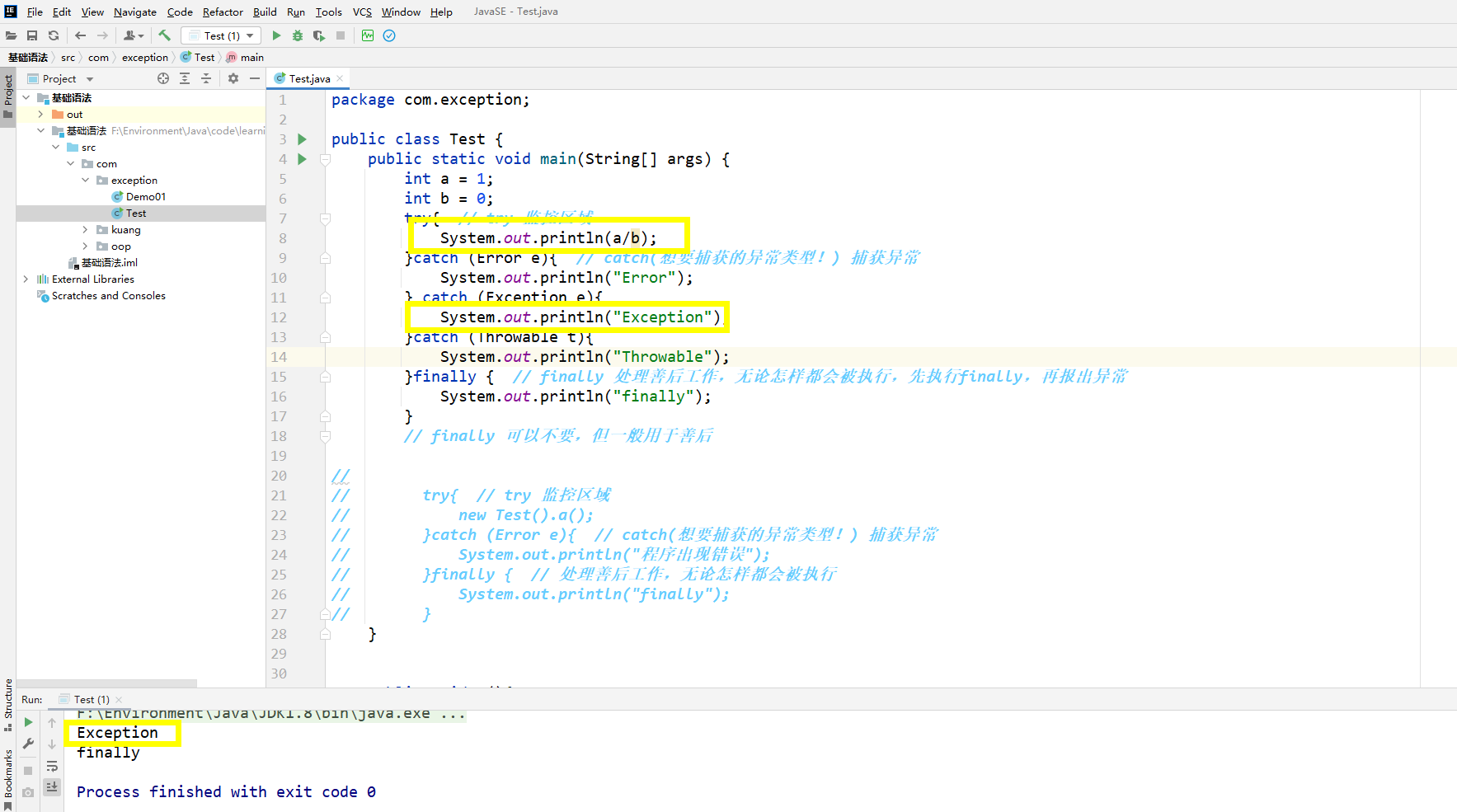Open the VCS menu
This screenshot has height=812, width=1457.
coord(362,12)
